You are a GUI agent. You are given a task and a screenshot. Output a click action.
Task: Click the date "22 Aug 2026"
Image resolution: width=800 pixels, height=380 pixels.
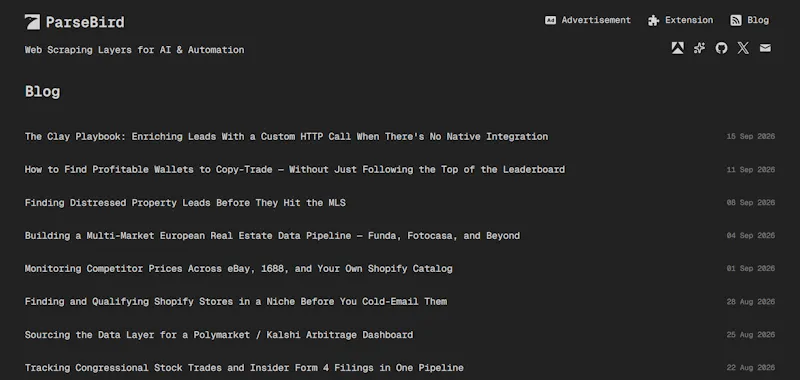pos(751,367)
